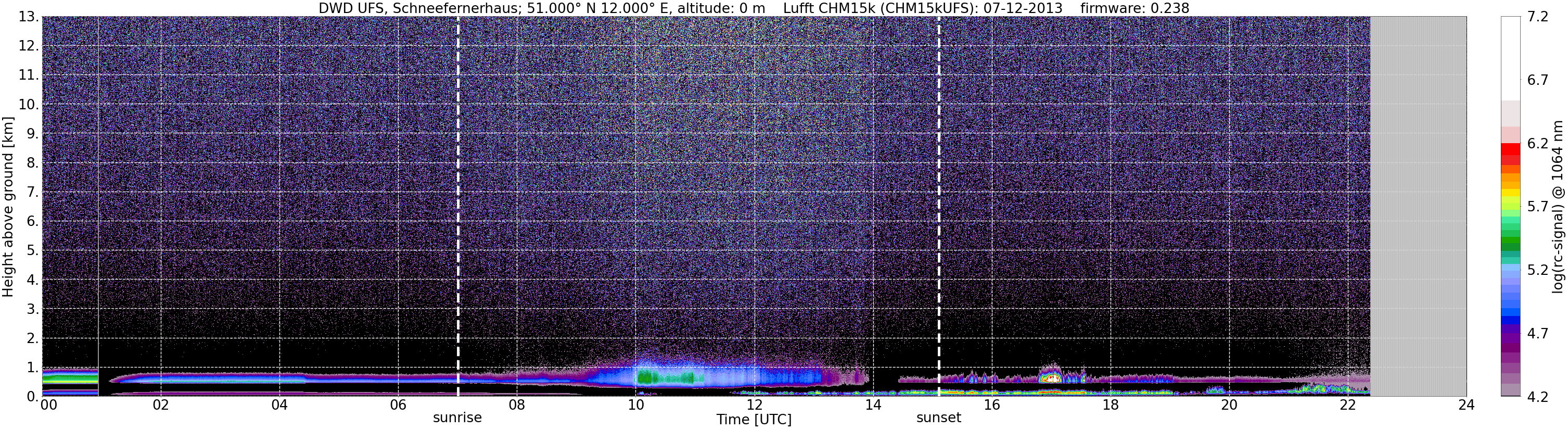This screenshot has width=1568, height=430.
Task: Click the 'sunset' label below the axis
Action: click(939, 418)
